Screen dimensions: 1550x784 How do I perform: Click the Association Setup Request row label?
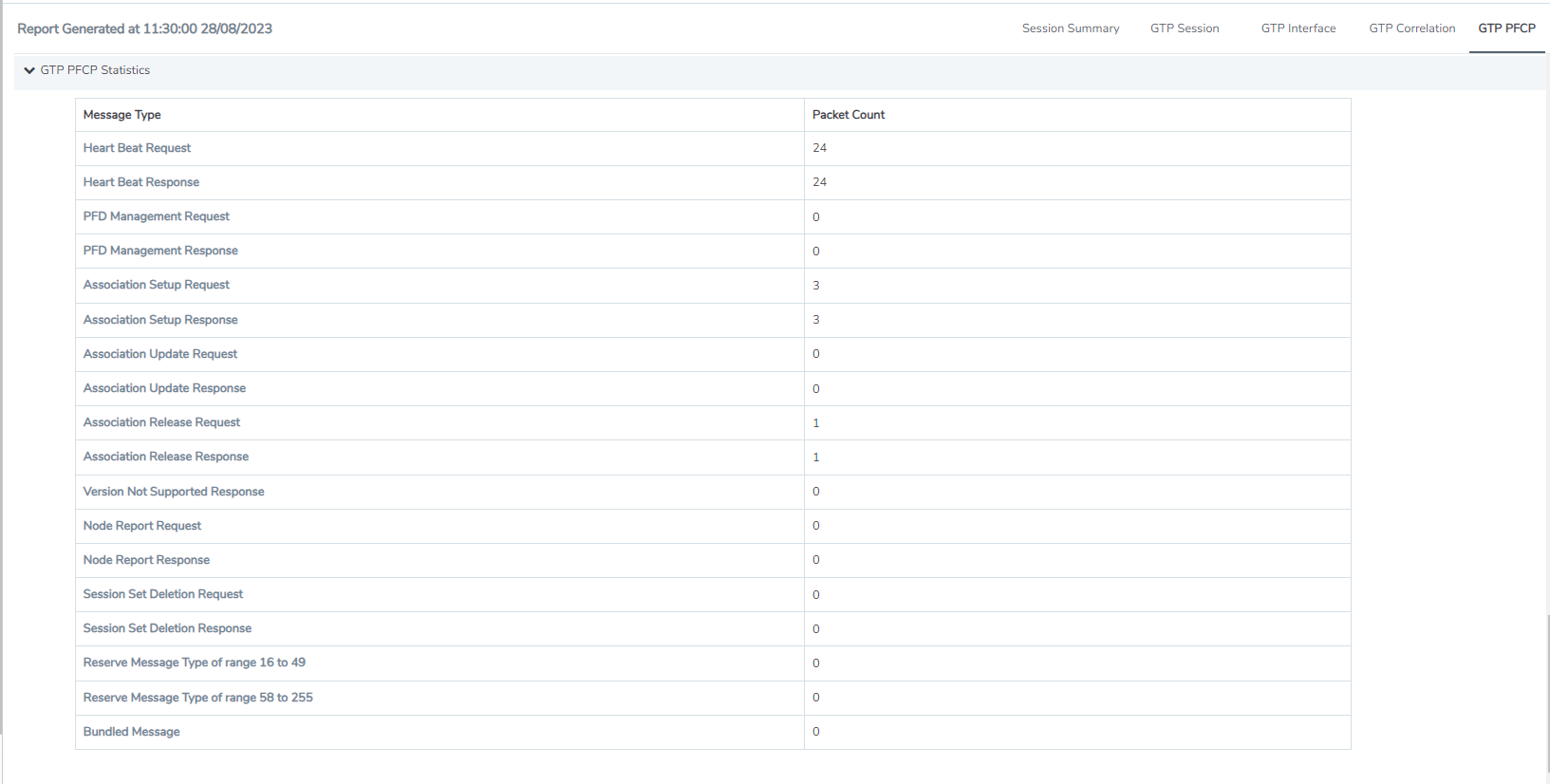156,285
